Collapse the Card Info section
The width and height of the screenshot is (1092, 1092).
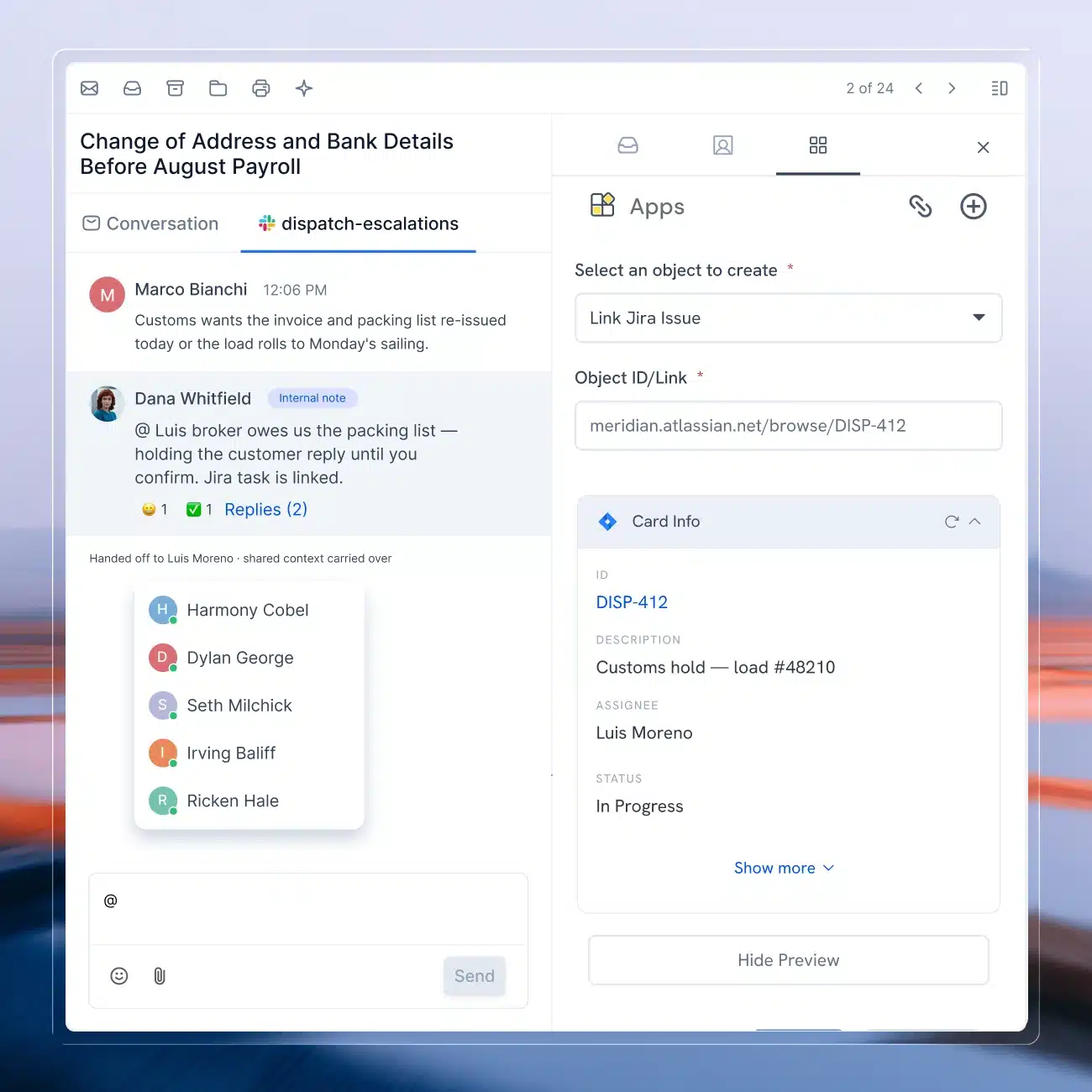click(x=975, y=522)
